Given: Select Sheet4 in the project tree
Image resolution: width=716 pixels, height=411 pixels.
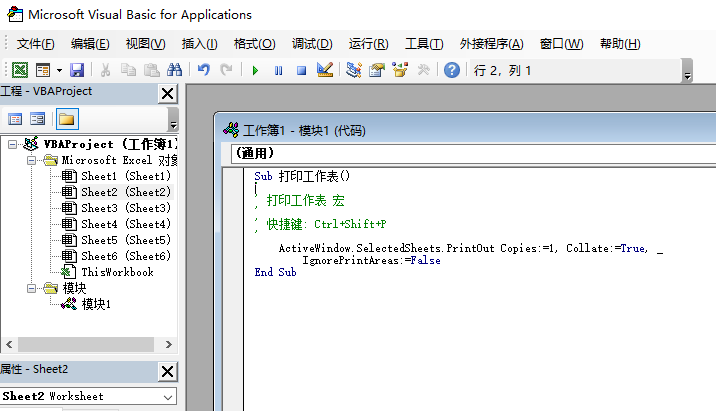Looking at the screenshot, I should 125,224.
